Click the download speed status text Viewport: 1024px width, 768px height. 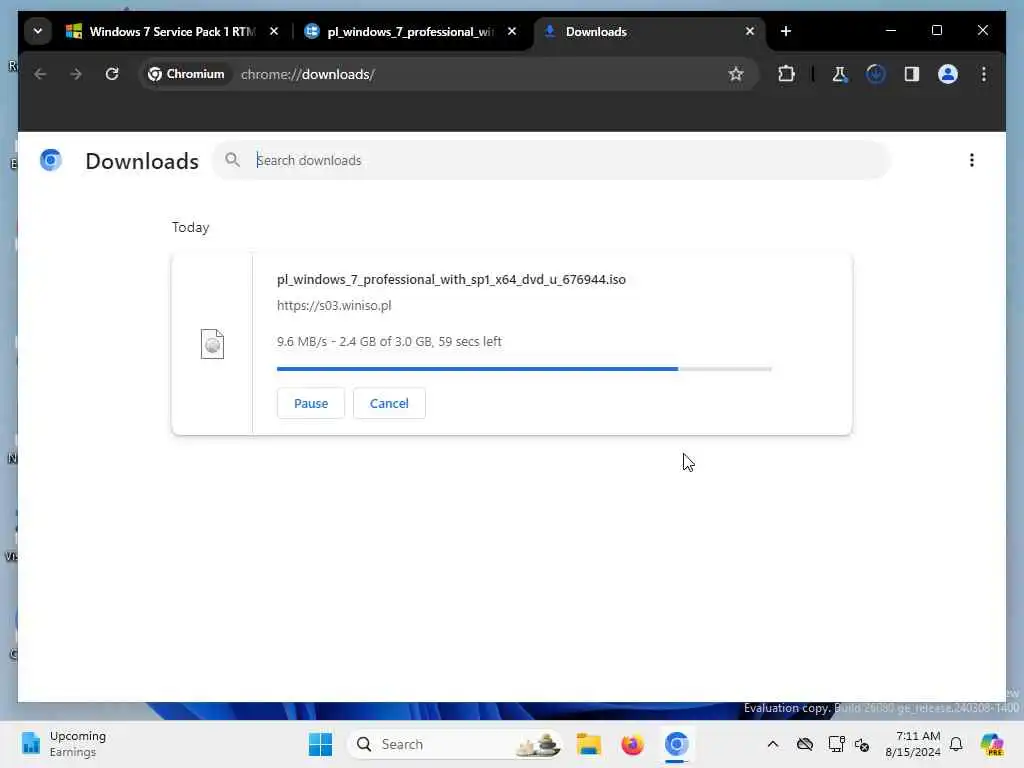pos(389,342)
